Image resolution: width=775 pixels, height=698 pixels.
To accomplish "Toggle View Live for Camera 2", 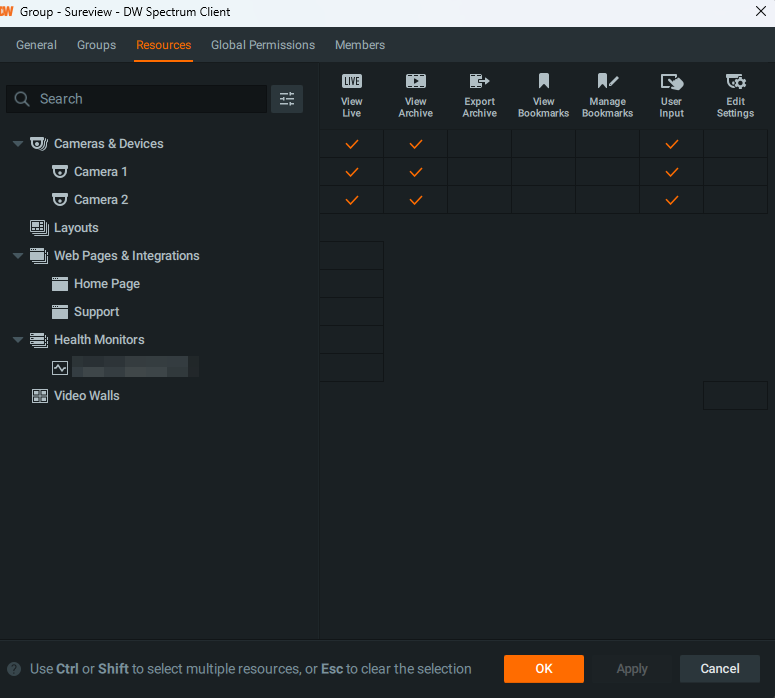I will pos(351,200).
